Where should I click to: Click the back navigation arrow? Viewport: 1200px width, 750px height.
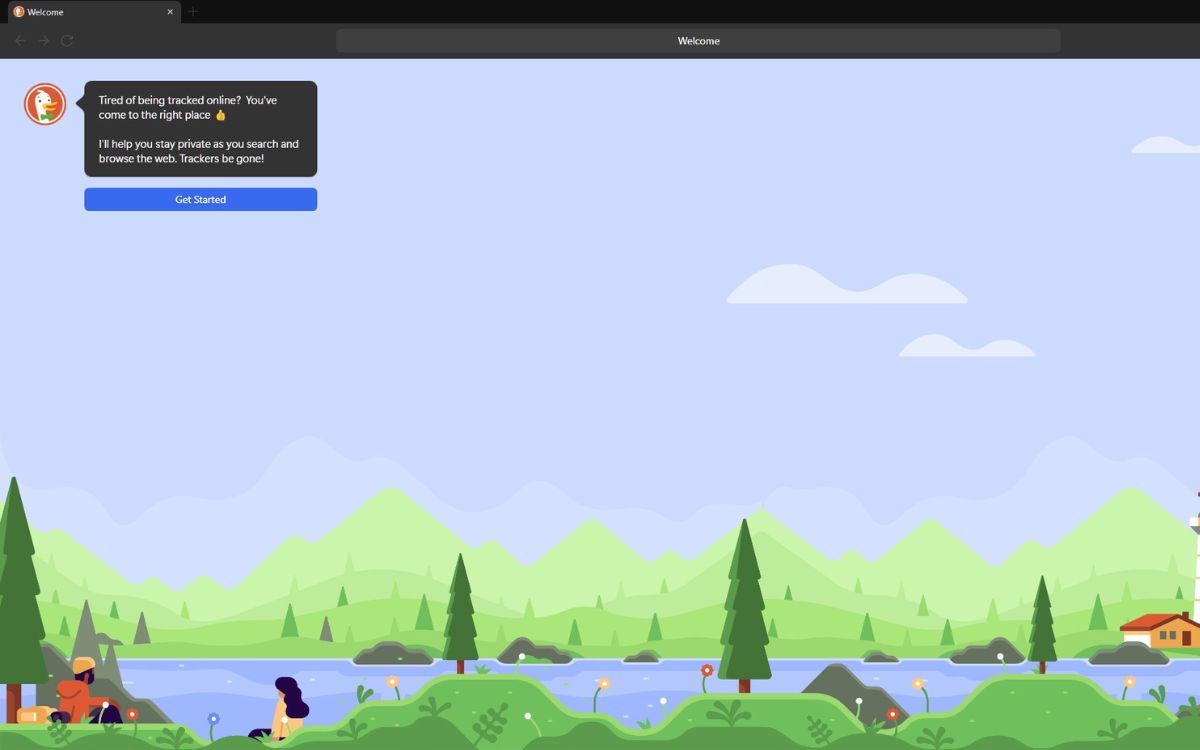click(20, 41)
